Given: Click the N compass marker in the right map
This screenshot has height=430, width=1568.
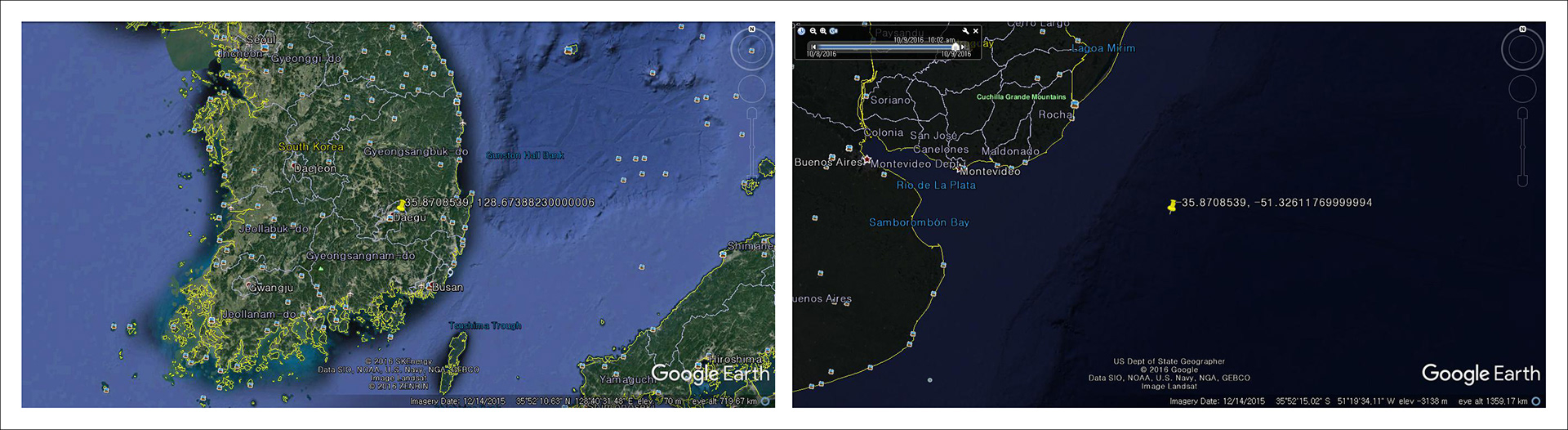Looking at the screenshot, I should [x=1522, y=29].
